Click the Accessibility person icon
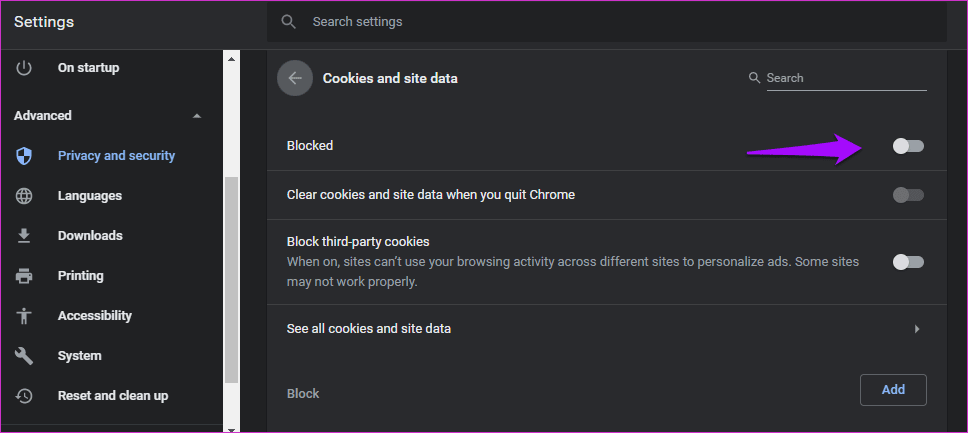The width and height of the screenshot is (968, 433). [x=25, y=316]
